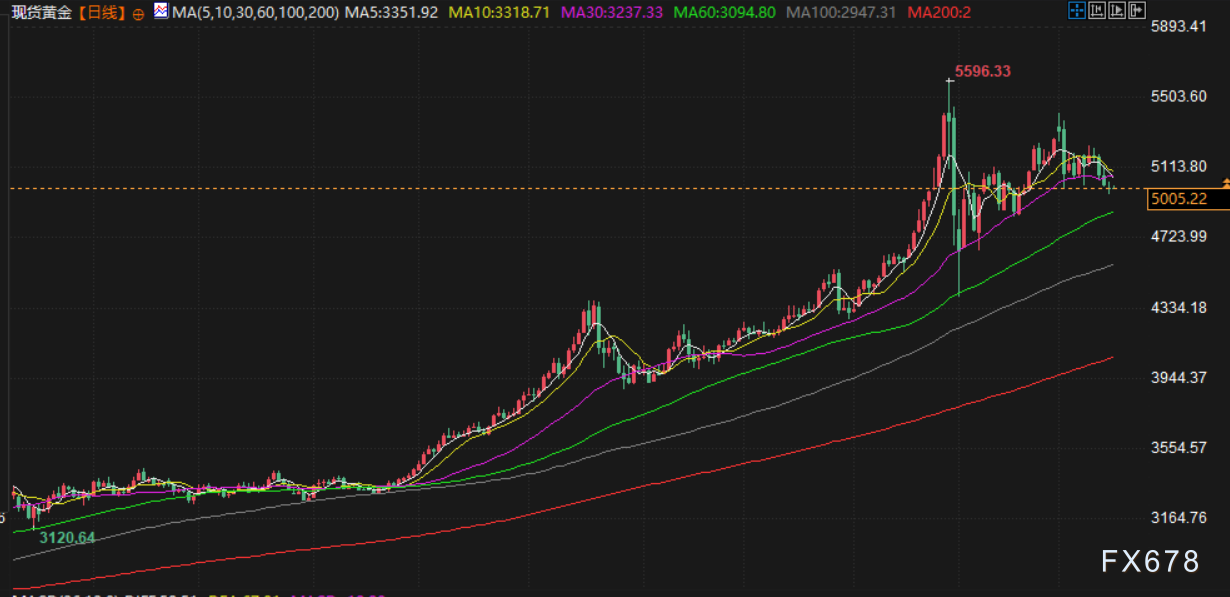Click the 5005.22 current price tag
Viewport: 1230px width, 597px height.
coord(1178,199)
